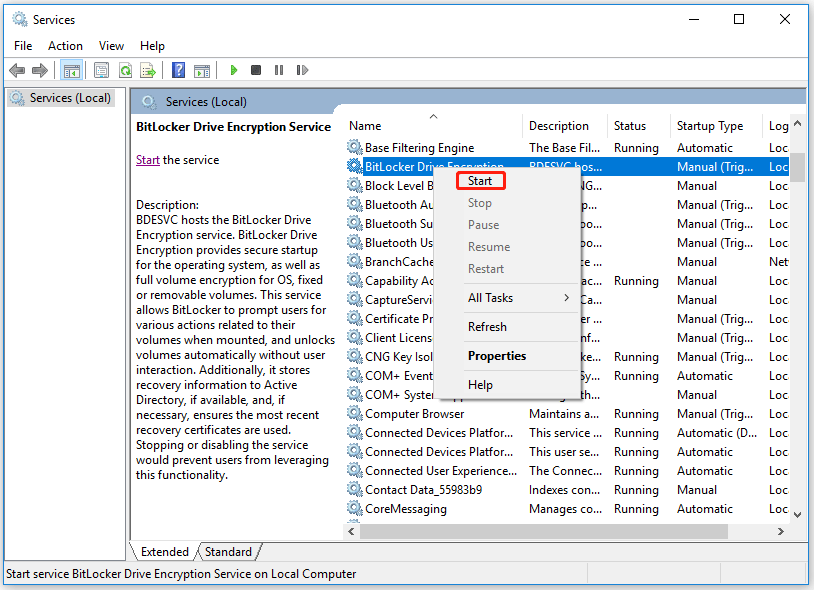Click the Forward arrow toolbar icon
This screenshot has width=814, height=590.
(40, 70)
